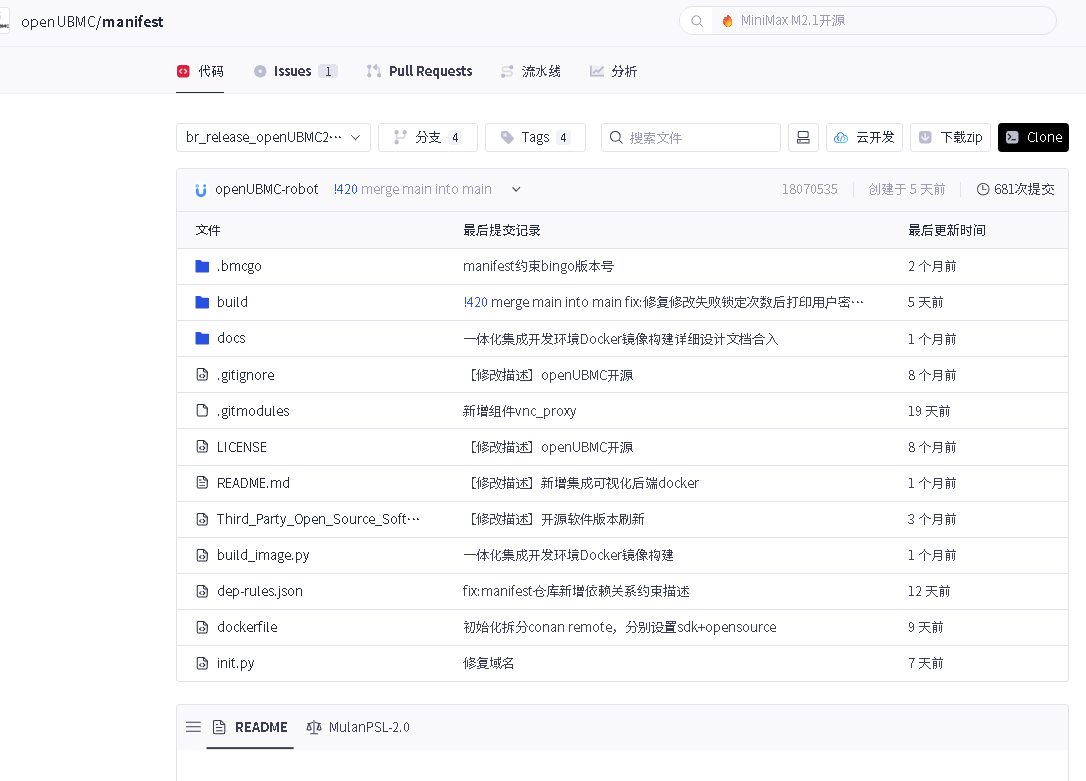Open the br_release_openUBMC2 branch dropdown

tap(273, 137)
